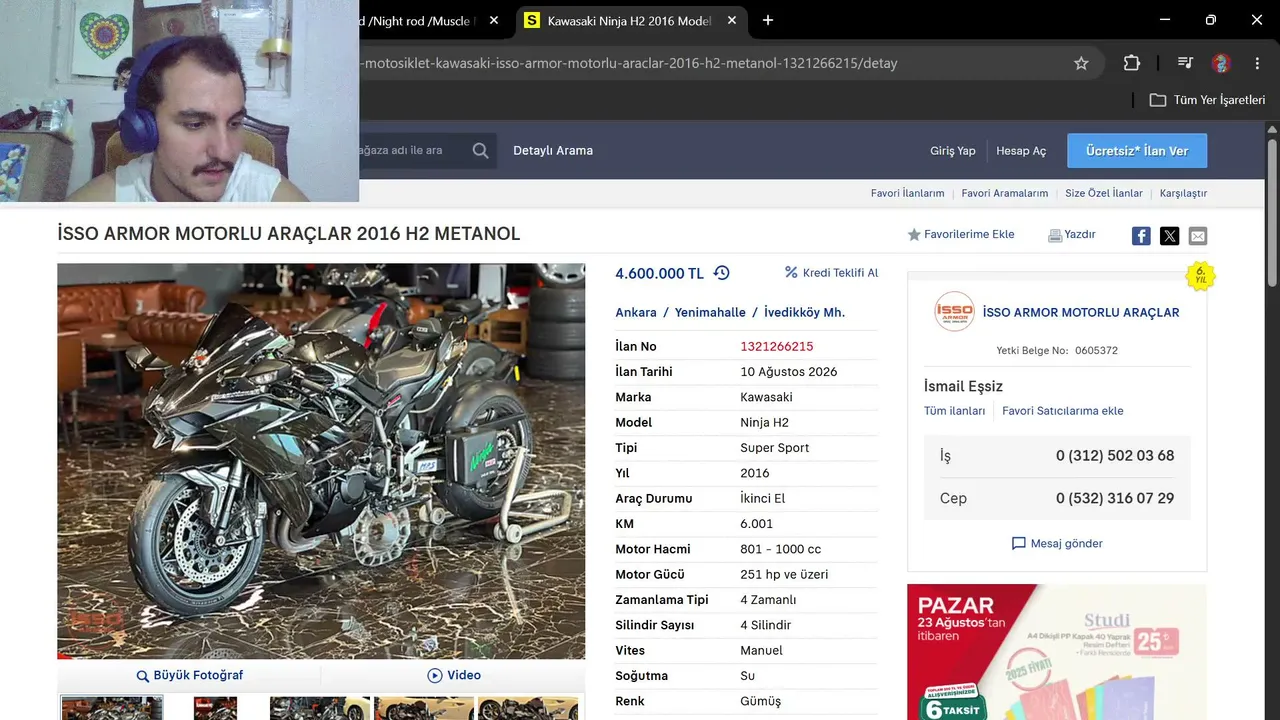1280x720 pixels.
Task: Open Size Özel İlanlar
Action: 1104,193
